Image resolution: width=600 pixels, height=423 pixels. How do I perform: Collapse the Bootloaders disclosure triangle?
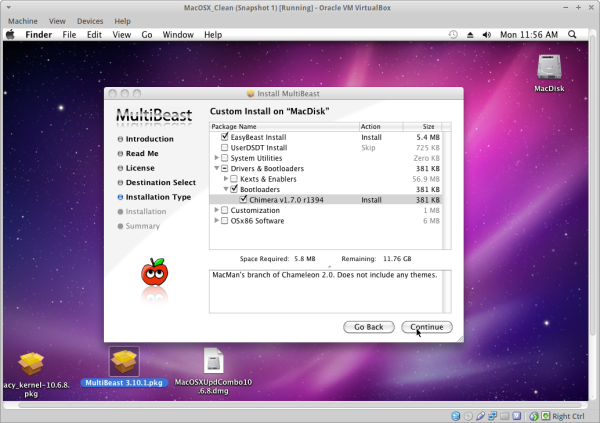226,189
